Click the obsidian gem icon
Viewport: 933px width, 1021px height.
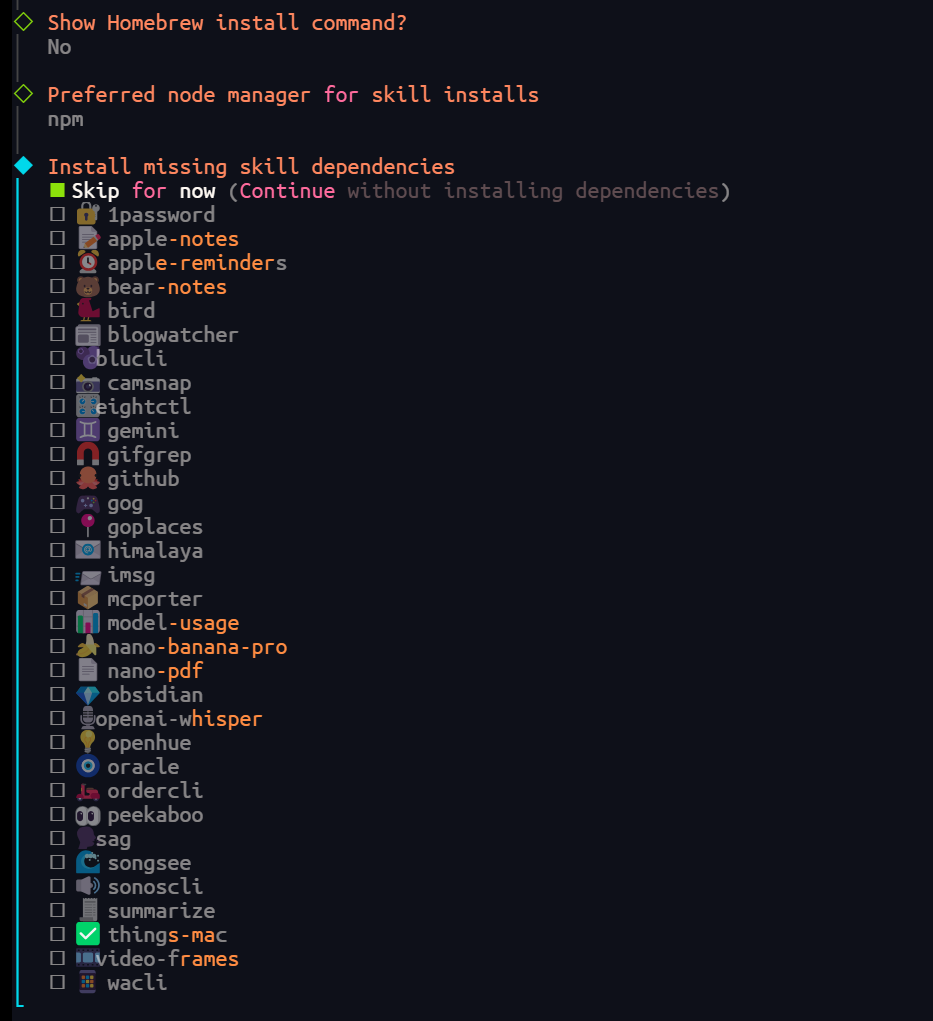click(x=88, y=694)
